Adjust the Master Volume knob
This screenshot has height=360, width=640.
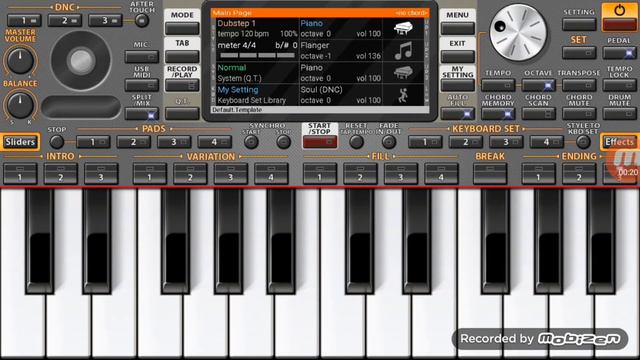pos(20,60)
